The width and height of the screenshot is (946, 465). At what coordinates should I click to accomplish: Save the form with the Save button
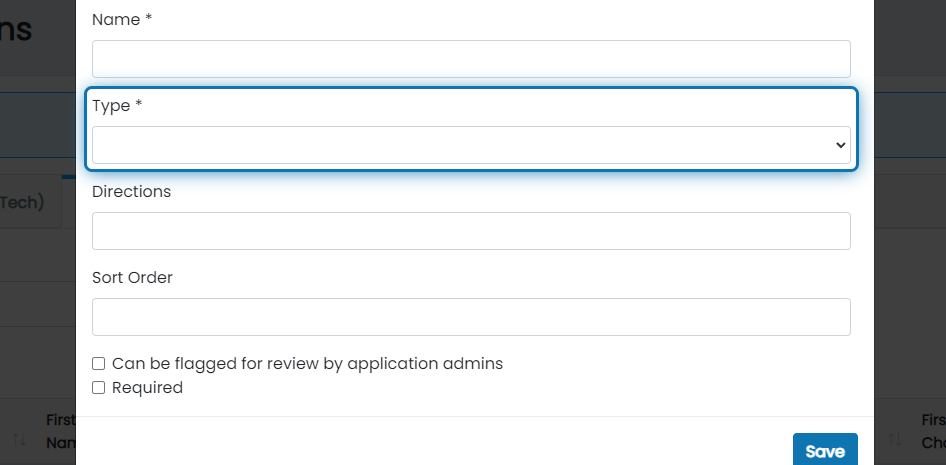pyautogui.click(x=825, y=450)
